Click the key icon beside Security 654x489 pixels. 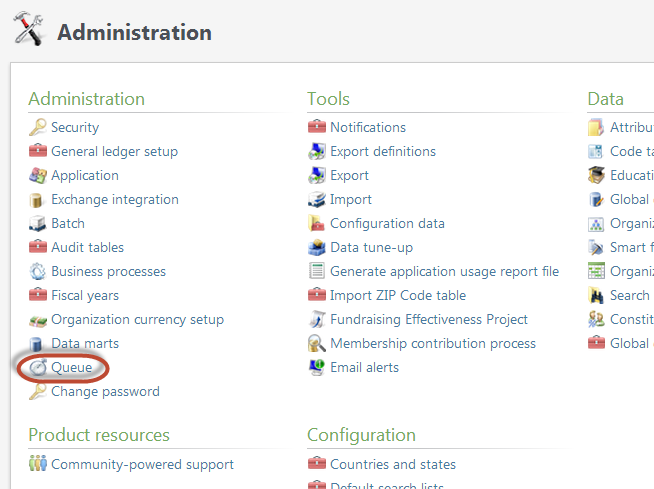37,127
